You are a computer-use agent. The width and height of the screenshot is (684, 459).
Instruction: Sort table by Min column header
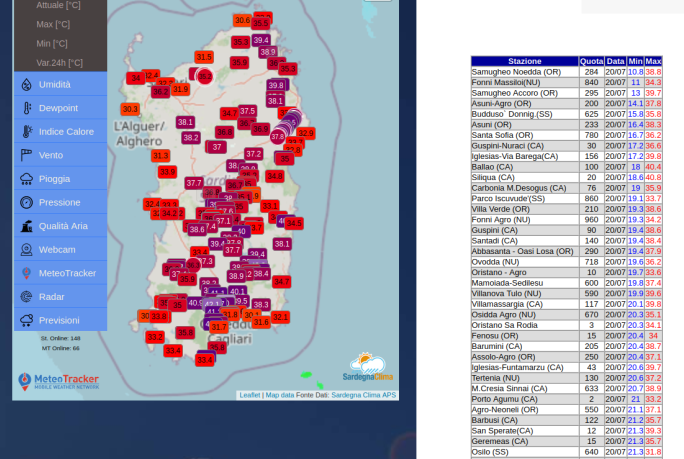pyautogui.click(x=636, y=61)
